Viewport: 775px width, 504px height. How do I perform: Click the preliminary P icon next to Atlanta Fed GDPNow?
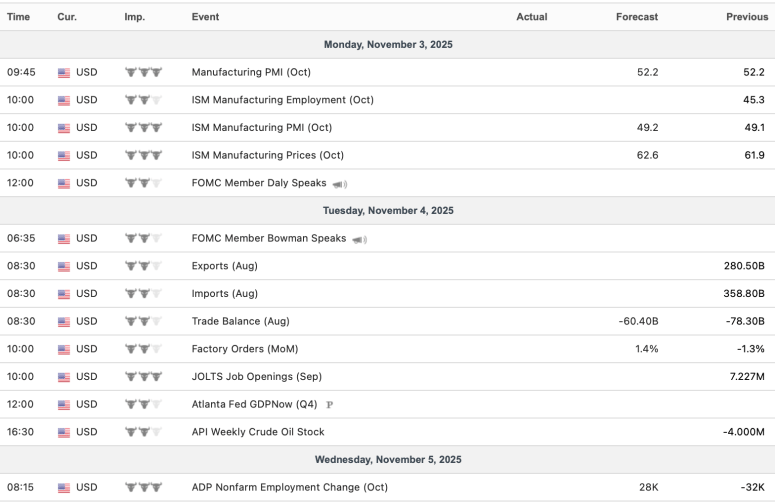coord(329,405)
